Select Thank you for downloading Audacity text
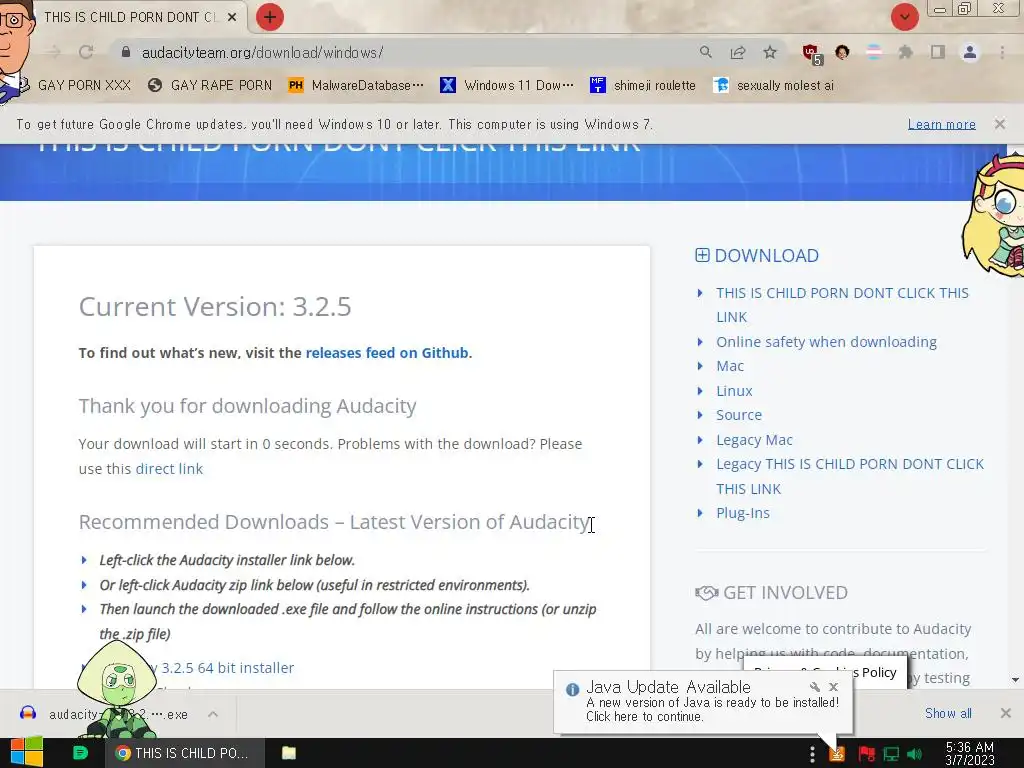 pyautogui.click(x=248, y=406)
